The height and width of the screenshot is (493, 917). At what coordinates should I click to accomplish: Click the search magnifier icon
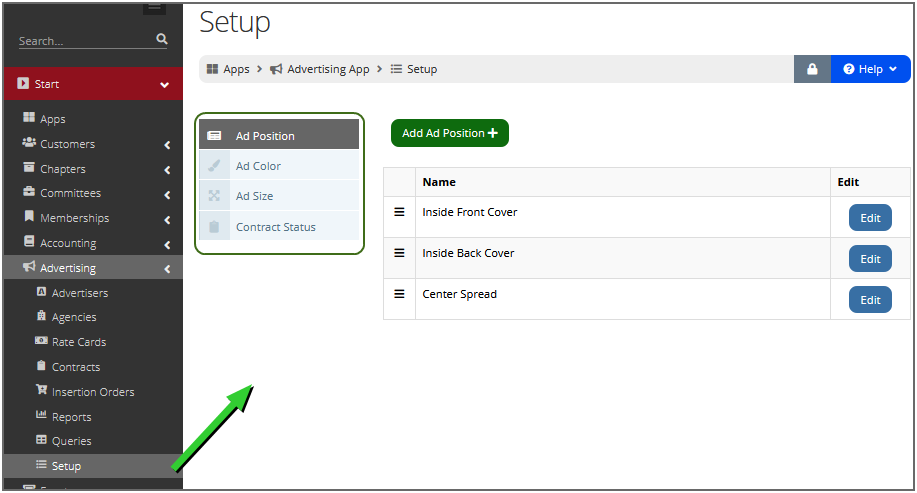click(162, 39)
